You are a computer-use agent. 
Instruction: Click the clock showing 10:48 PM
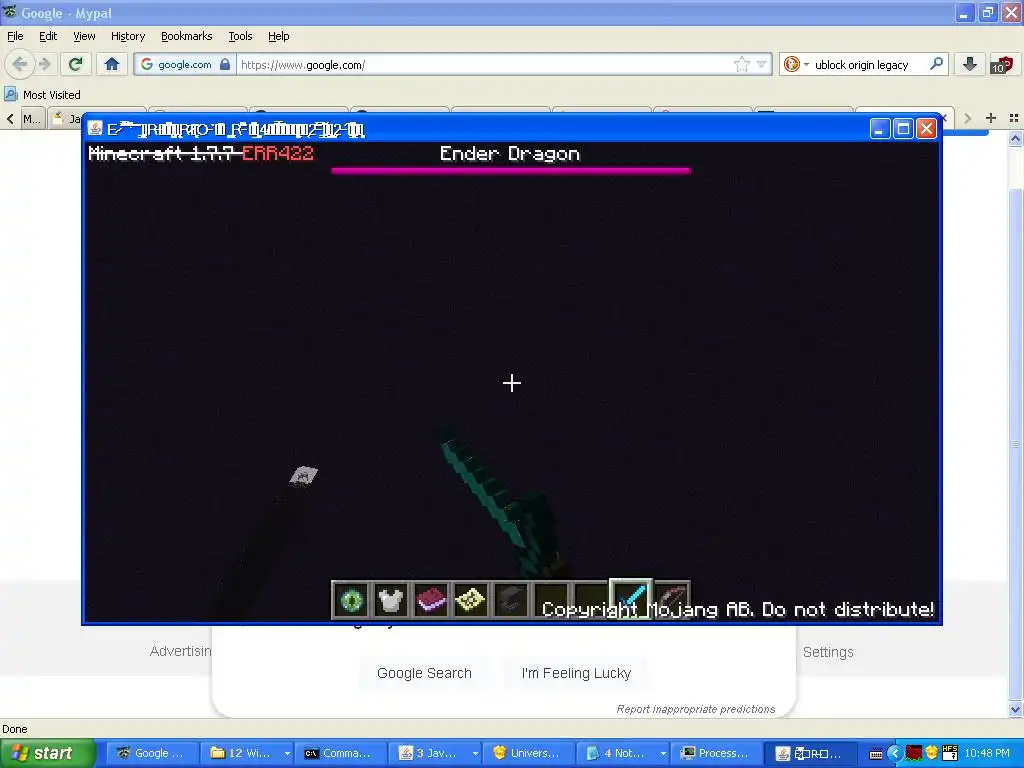(987, 753)
